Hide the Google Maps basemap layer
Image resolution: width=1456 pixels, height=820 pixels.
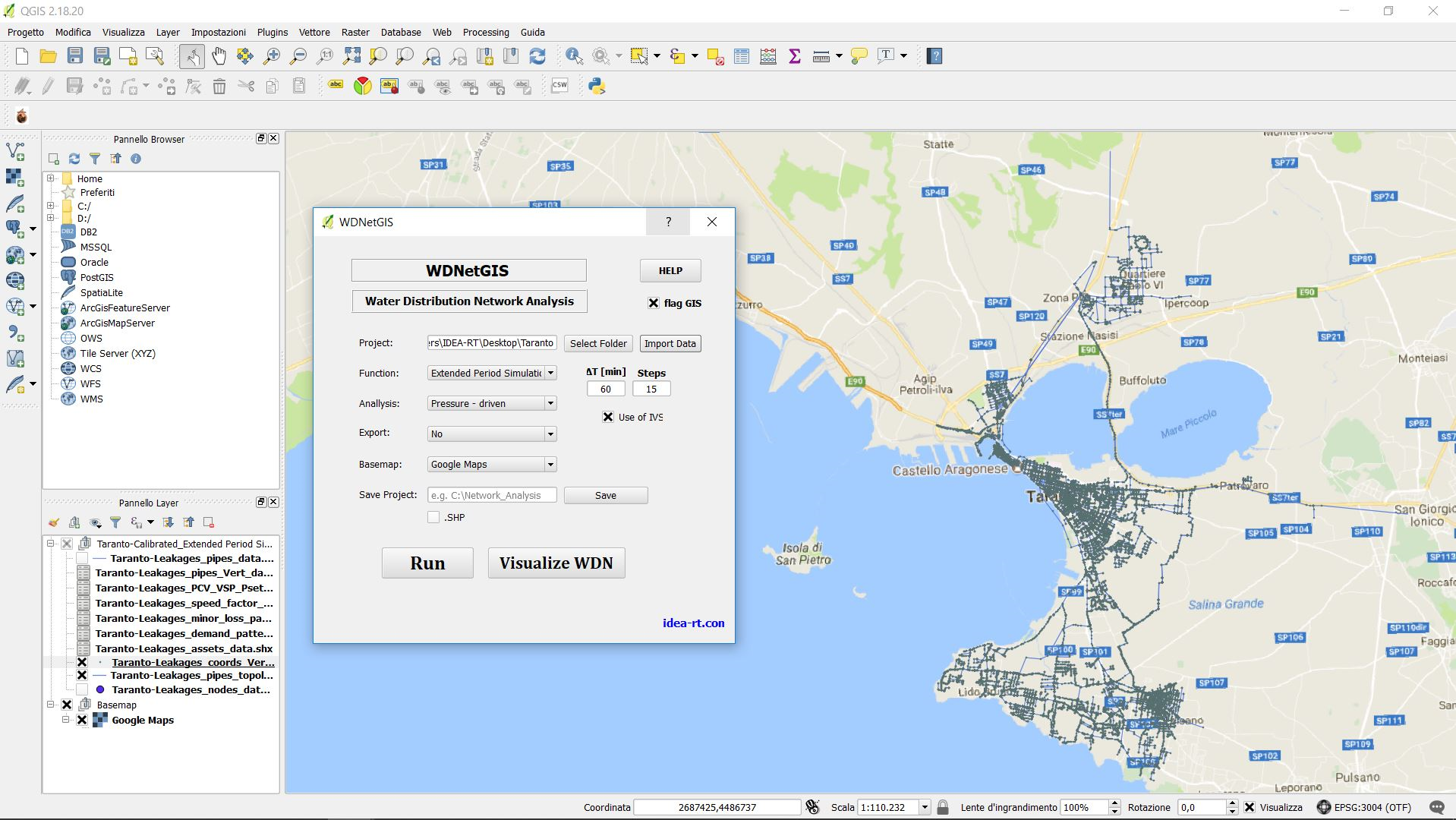pyautogui.click(x=82, y=720)
